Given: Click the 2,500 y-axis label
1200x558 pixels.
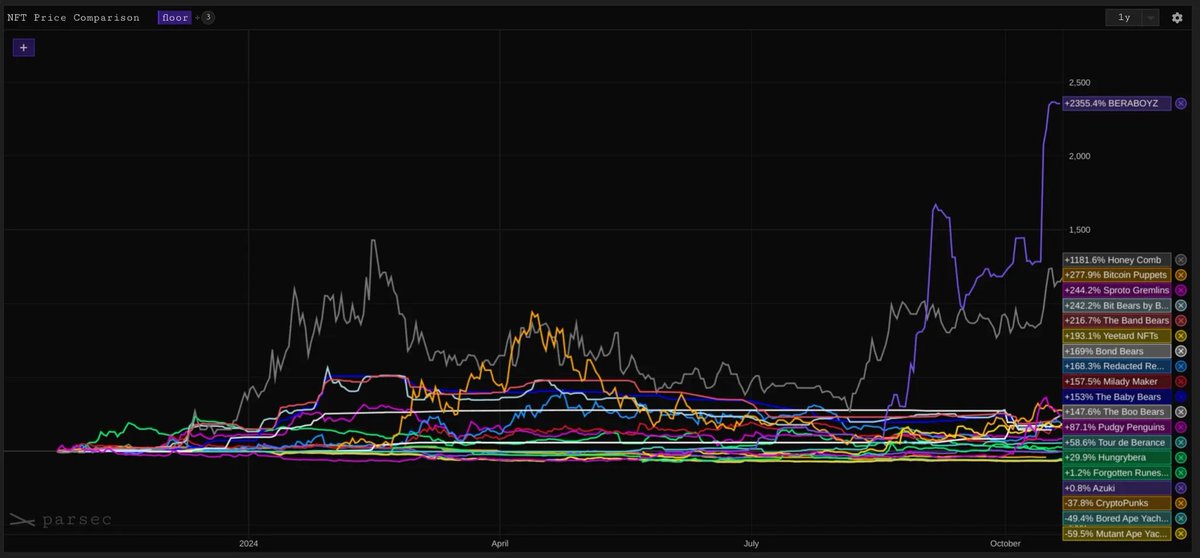Looking at the screenshot, I should point(1082,82).
